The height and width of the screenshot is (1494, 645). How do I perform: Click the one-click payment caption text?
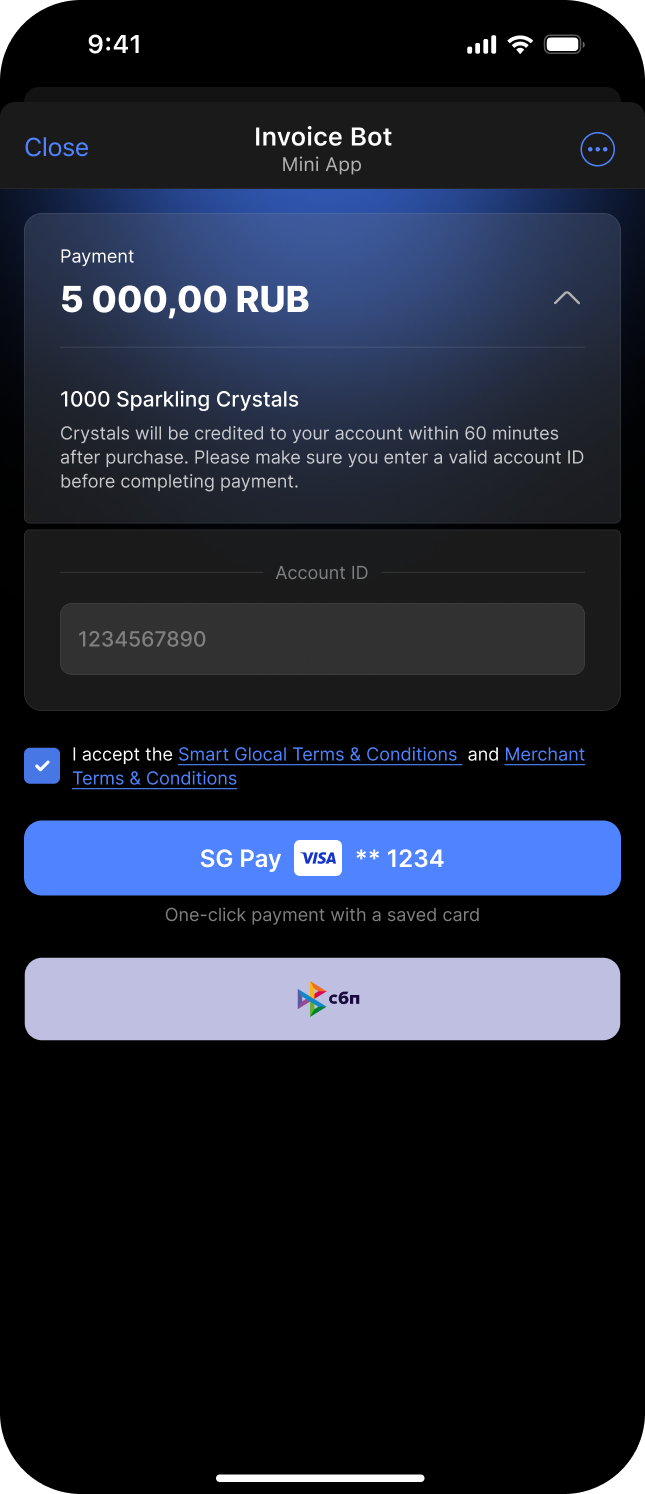coord(322,914)
